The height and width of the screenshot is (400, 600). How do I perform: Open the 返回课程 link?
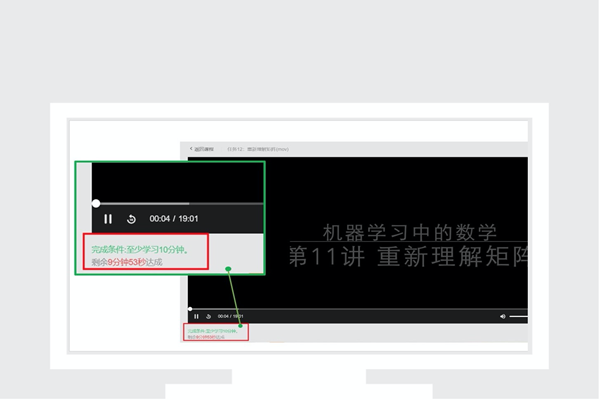tap(203, 149)
